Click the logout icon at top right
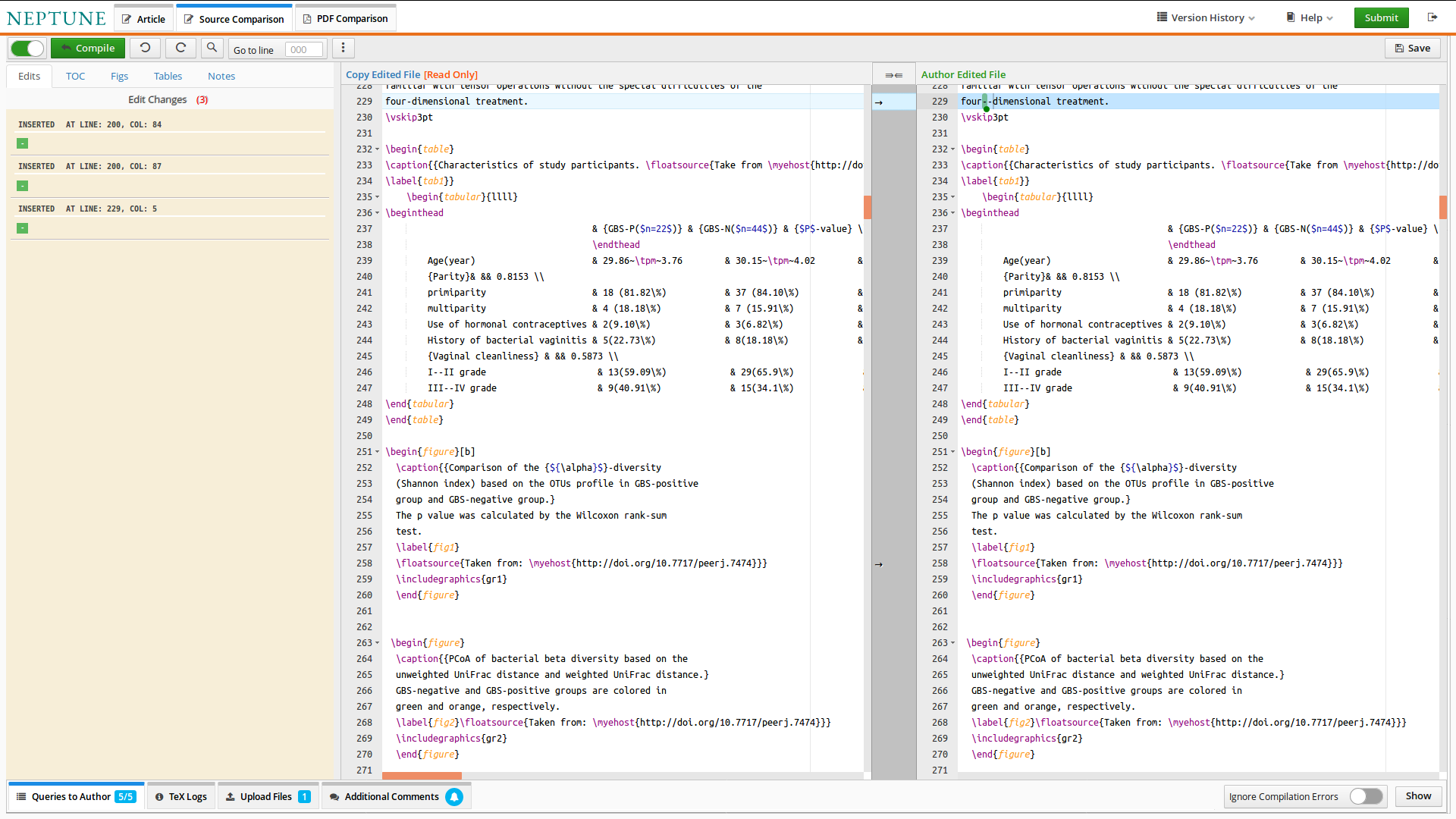 (x=1432, y=17)
